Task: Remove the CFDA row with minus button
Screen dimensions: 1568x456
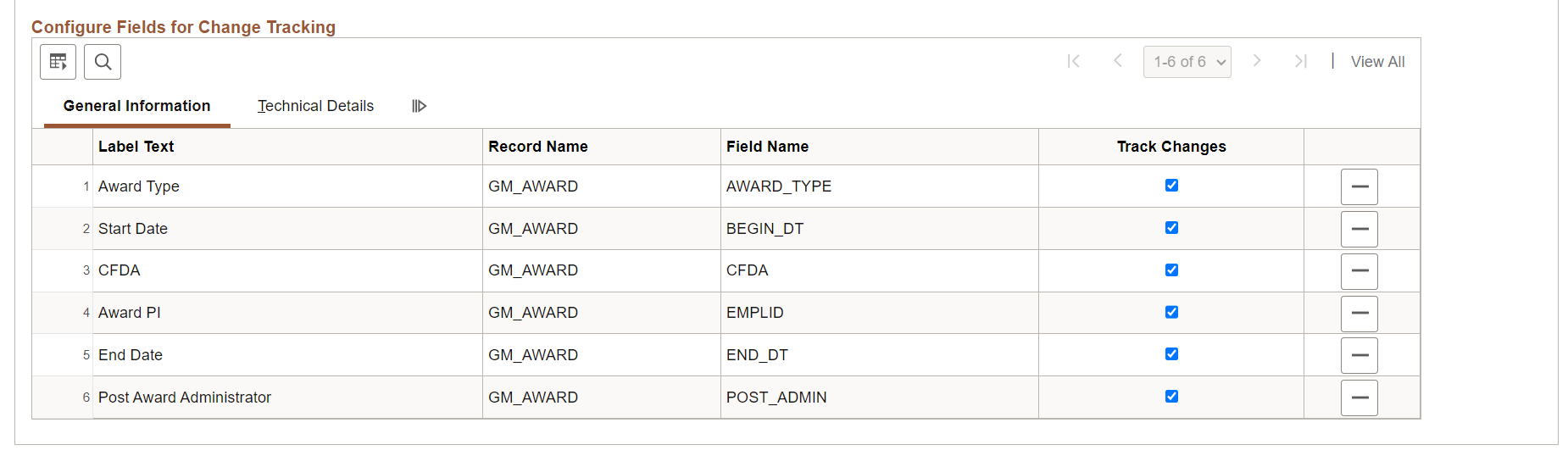Action: tap(1359, 271)
